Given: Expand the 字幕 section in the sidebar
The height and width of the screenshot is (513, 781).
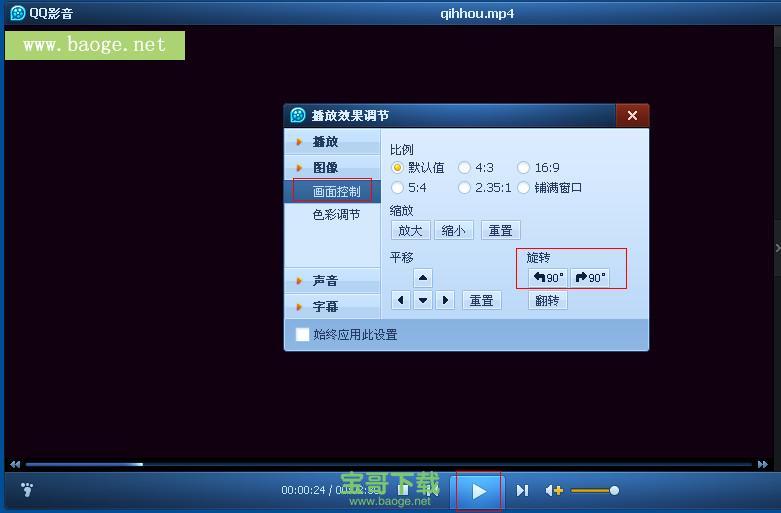Looking at the screenshot, I should [332, 307].
